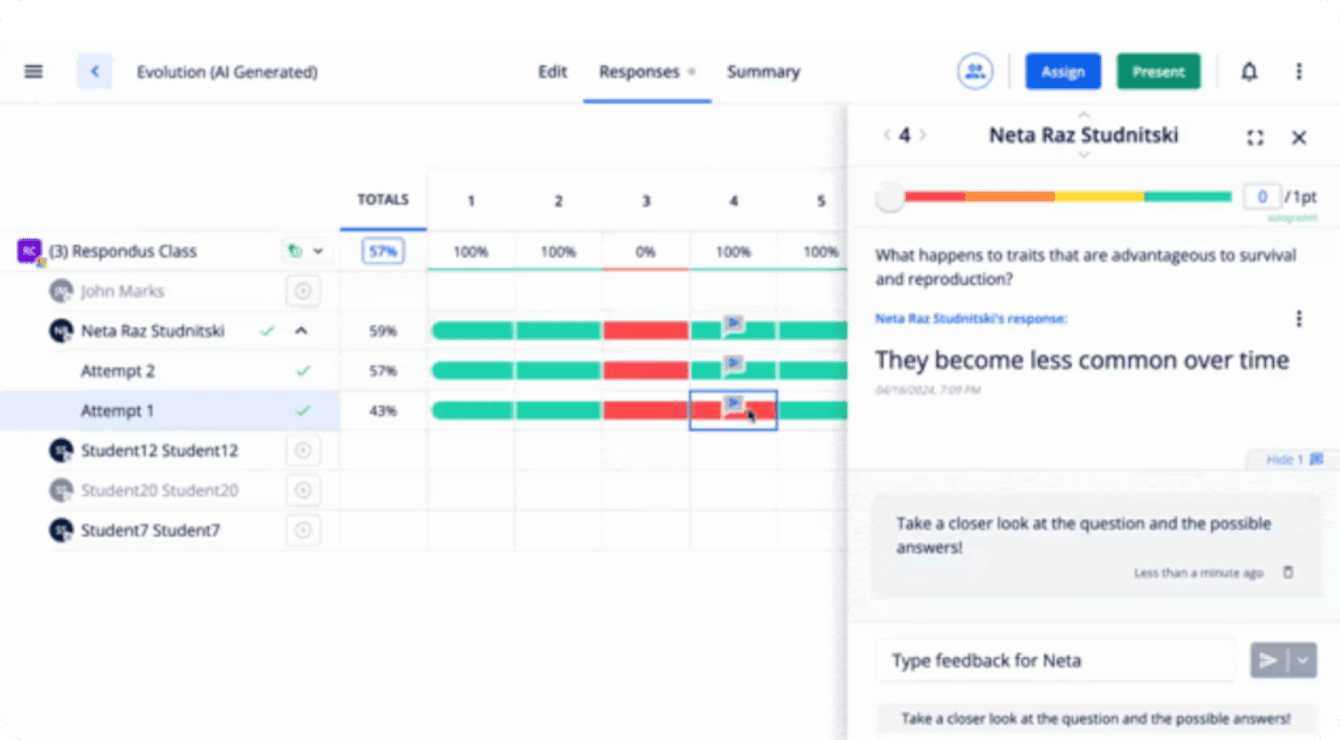The image size is (1340, 740).
Task: Open response options three-dot menu
Action: point(1299,319)
